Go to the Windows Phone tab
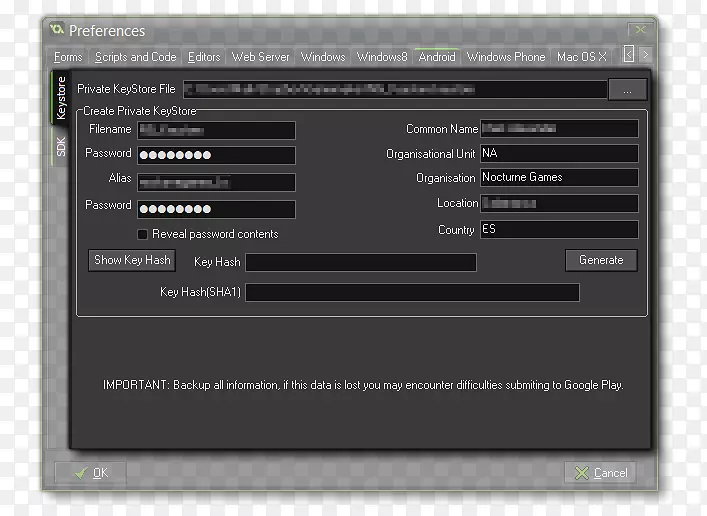 (x=506, y=57)
